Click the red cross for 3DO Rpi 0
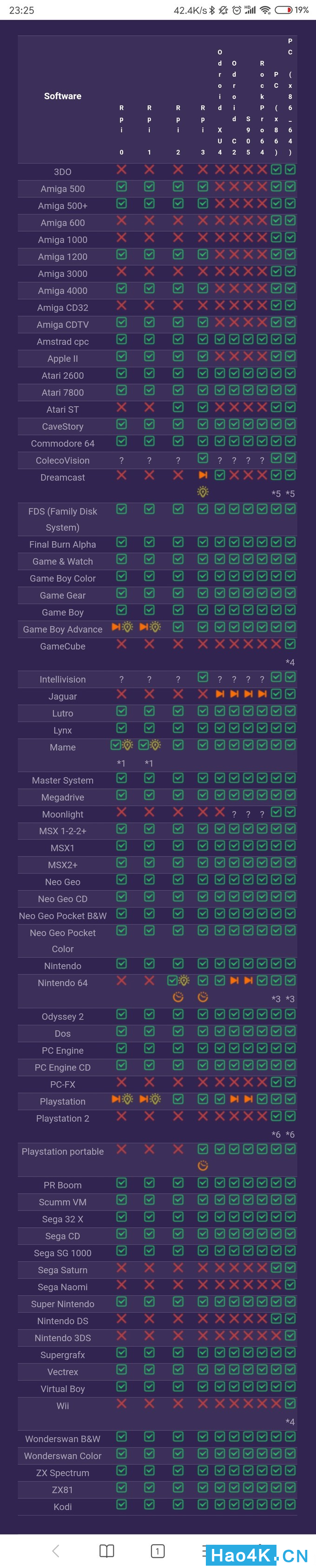Screen dimensions: 316x1568 click(122, 170)
